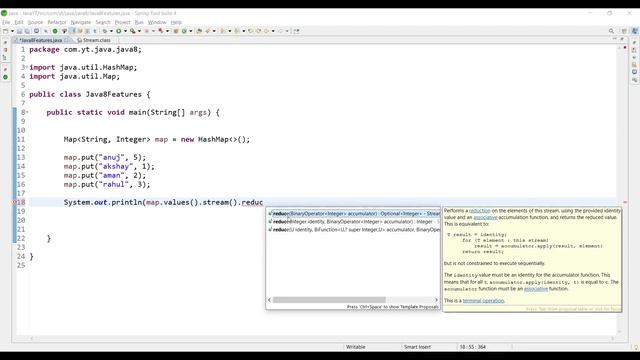
Task: Click the console/terminal toolbar icon
Action: click(36, 31)
